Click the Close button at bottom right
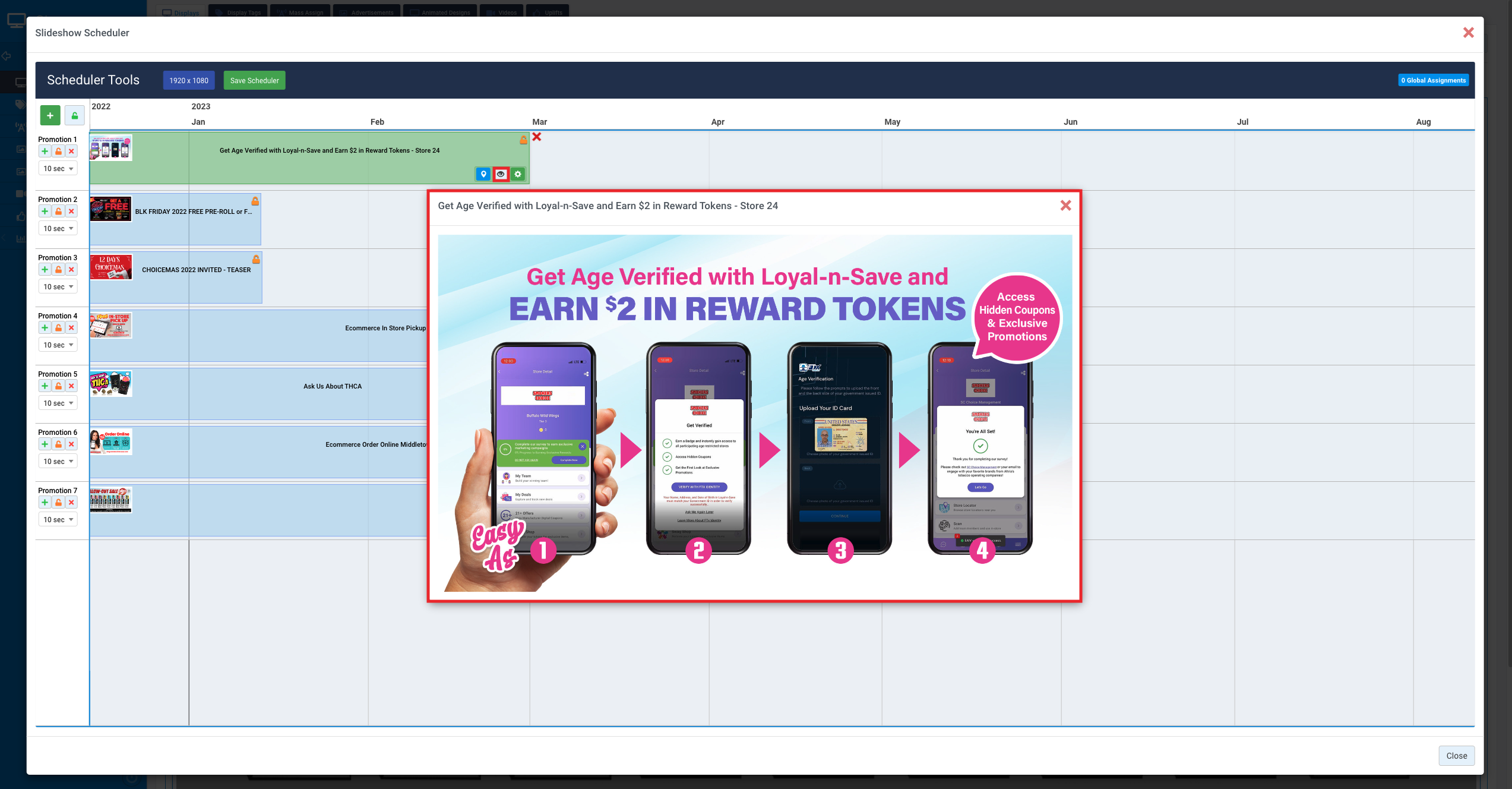Screen dimensions: 1512x789 [1457, 756]
